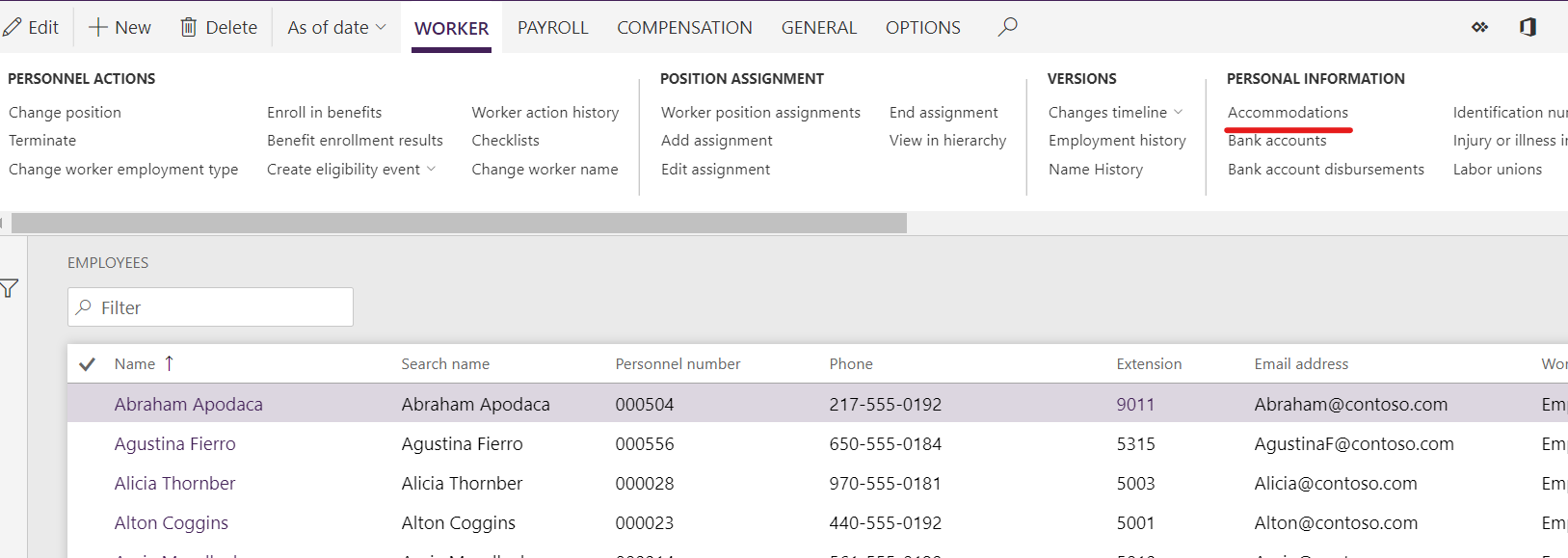Select phone 217-555-0192 cell
This screenshot has width=1568, height=558.
point(885,404)
